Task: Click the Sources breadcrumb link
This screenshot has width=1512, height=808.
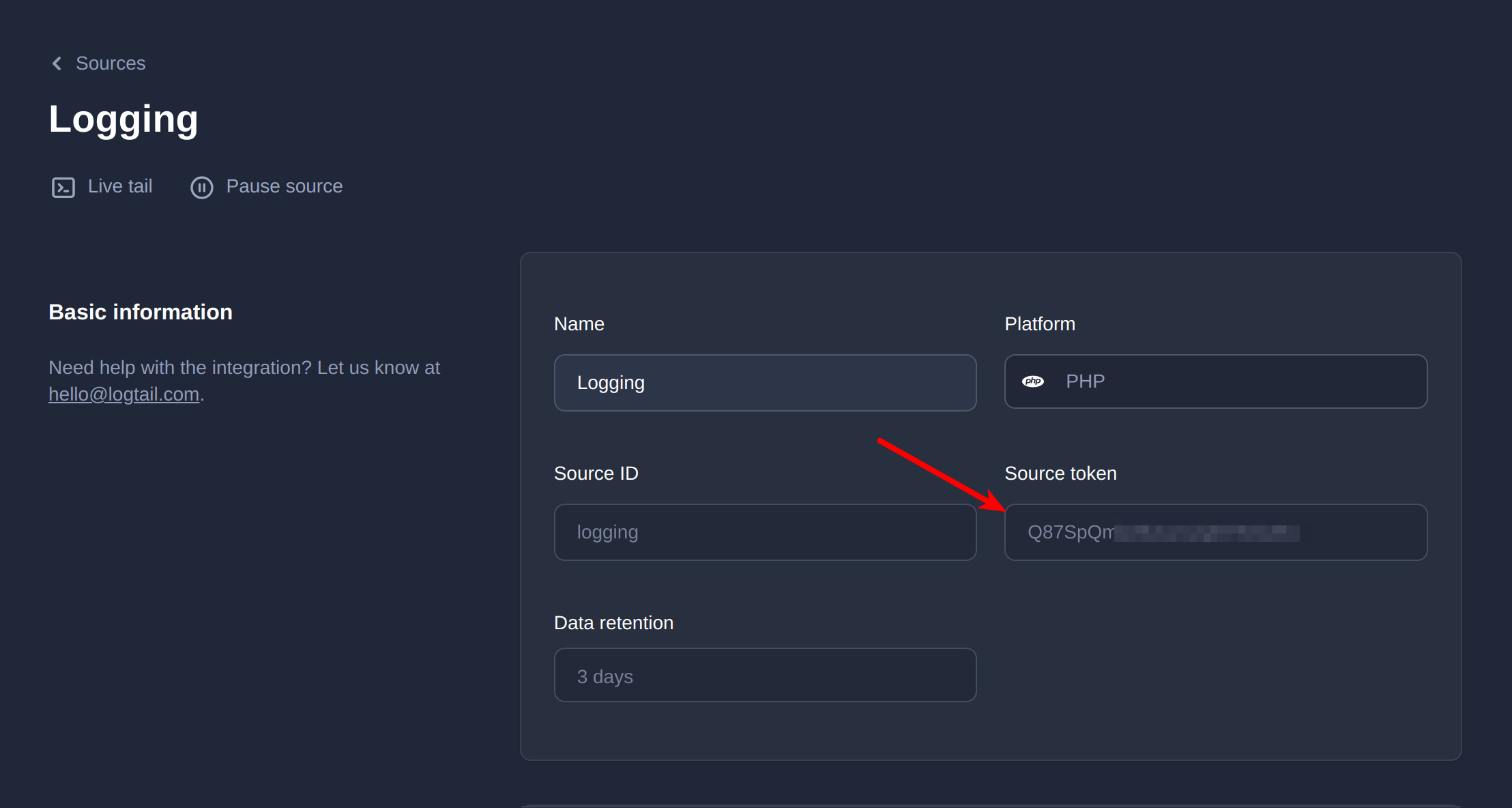Action: tap(111, 63)
